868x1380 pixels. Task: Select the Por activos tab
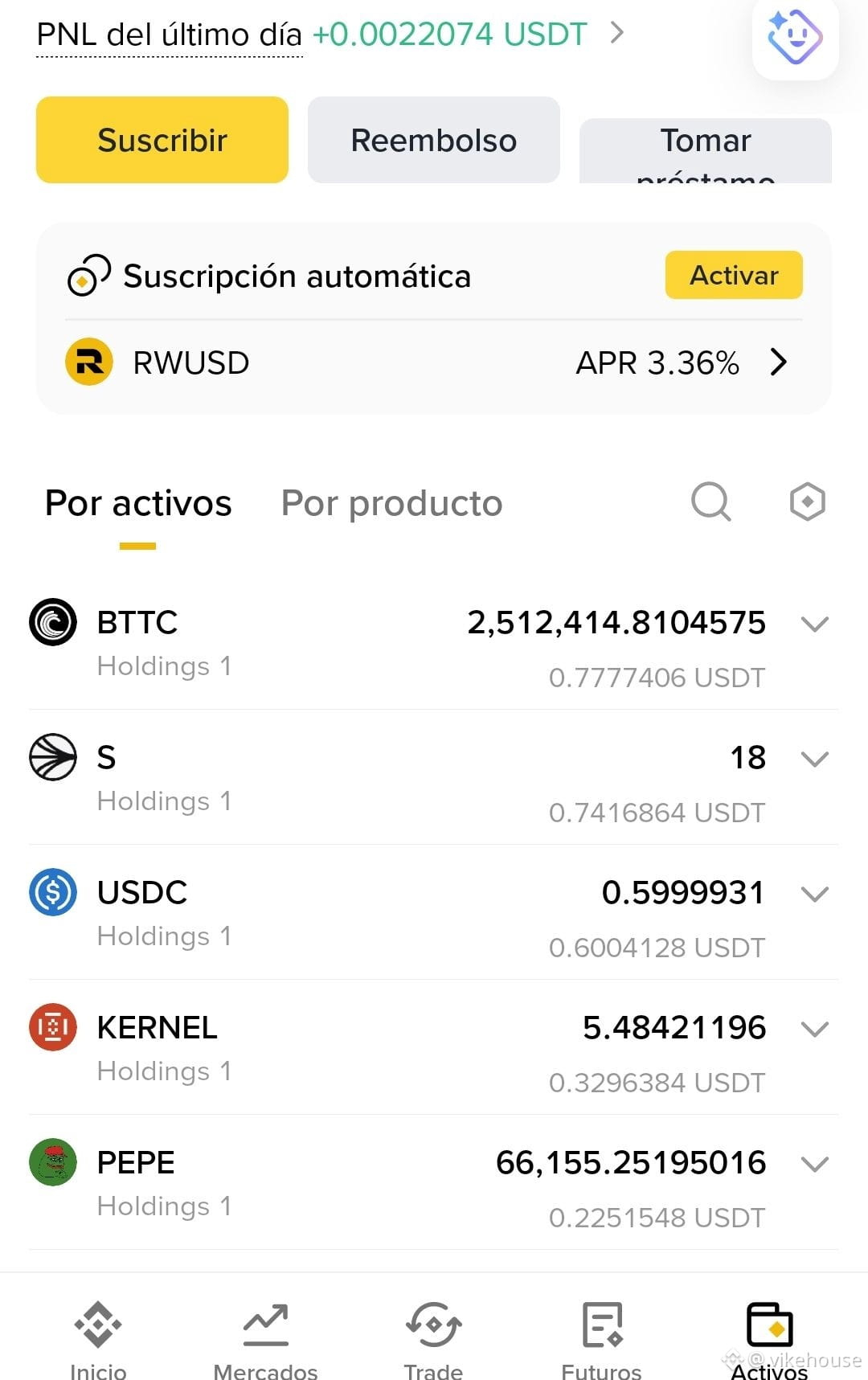coord(138,503)
